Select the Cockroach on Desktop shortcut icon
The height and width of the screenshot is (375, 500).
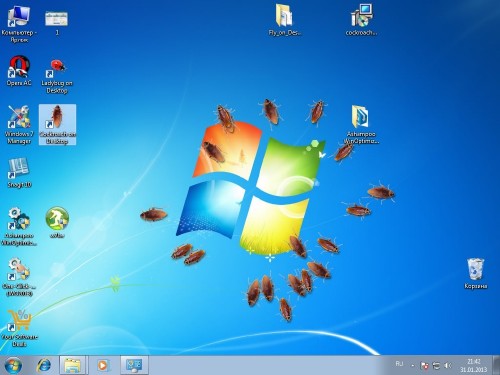pyautogui.click(x=57, y=124)
